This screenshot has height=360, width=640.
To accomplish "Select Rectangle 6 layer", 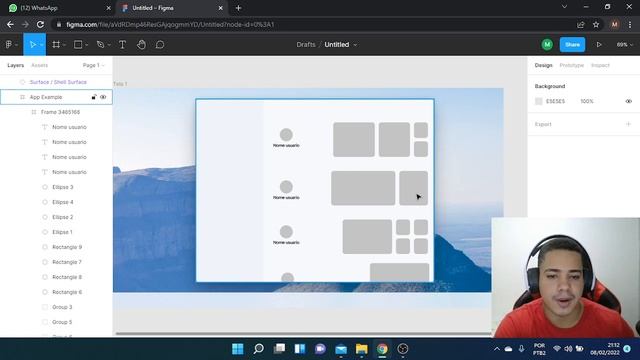I will click(x=67, y=292).
